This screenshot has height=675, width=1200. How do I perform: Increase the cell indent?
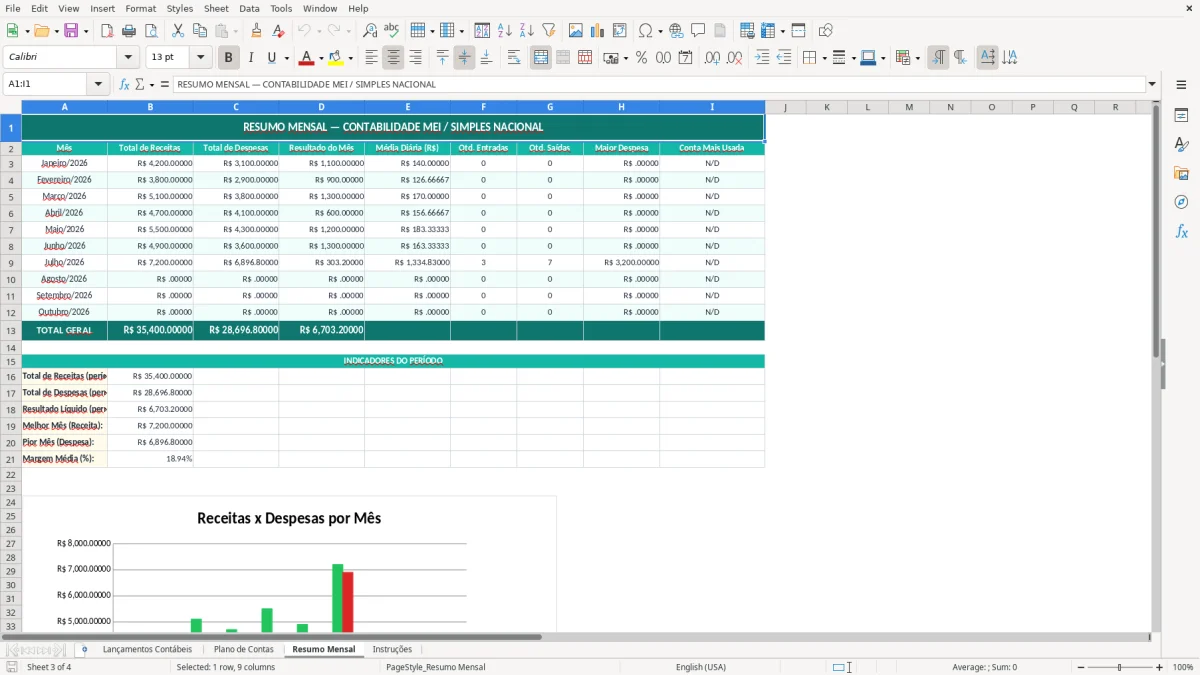(762, 58)
